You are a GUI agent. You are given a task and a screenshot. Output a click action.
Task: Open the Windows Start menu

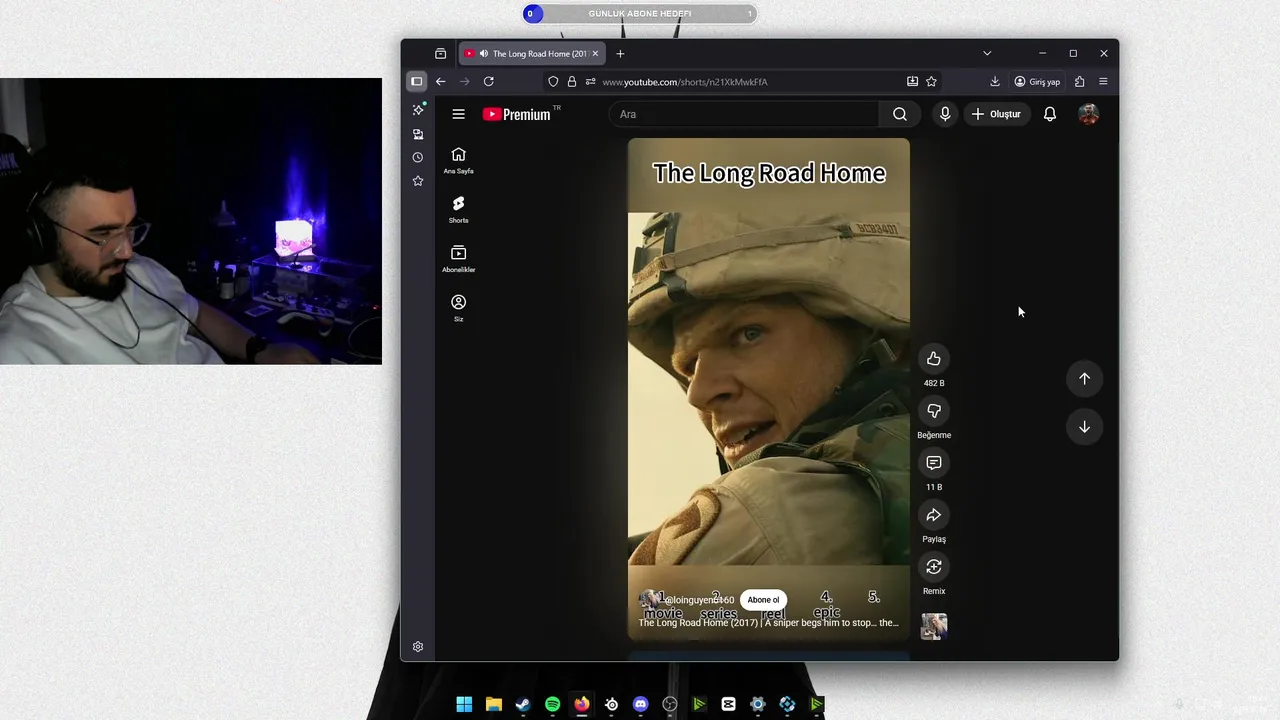point(464,704)
